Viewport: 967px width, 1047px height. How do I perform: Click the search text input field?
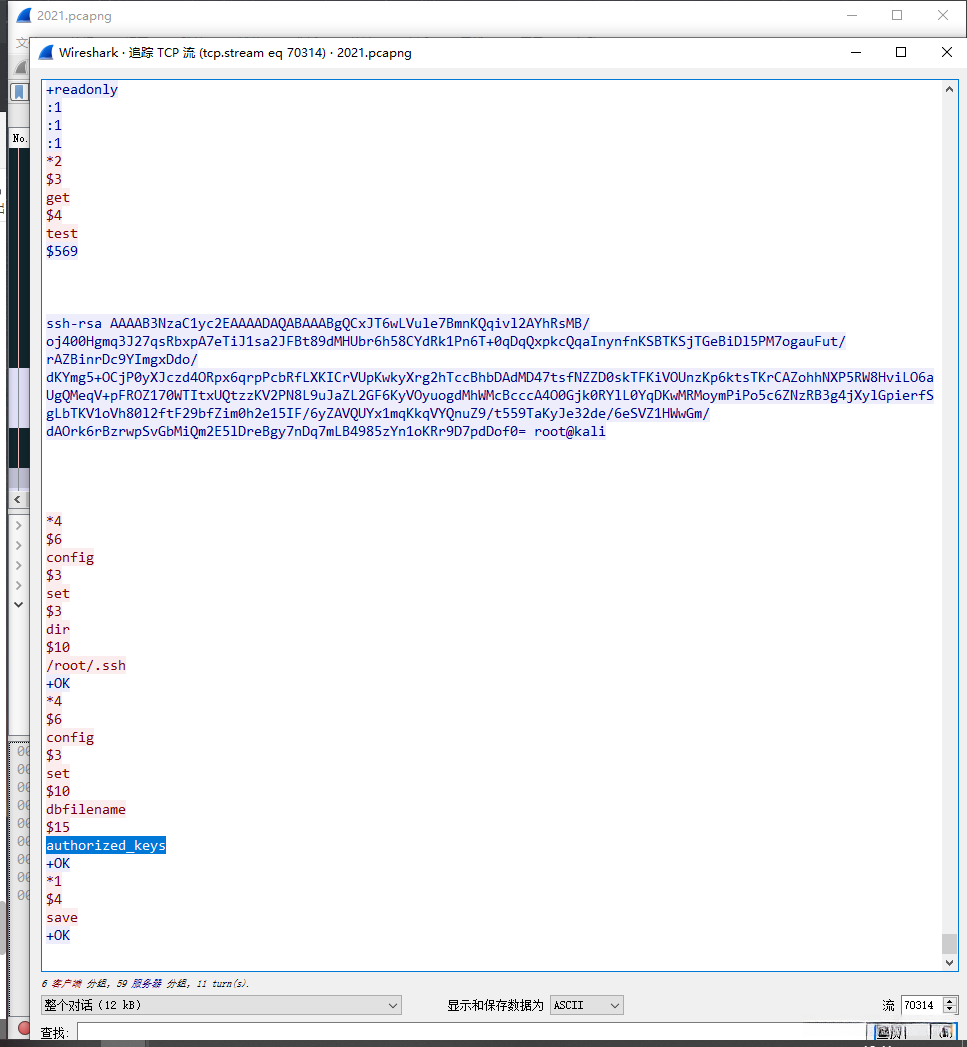coord(471,1032)
